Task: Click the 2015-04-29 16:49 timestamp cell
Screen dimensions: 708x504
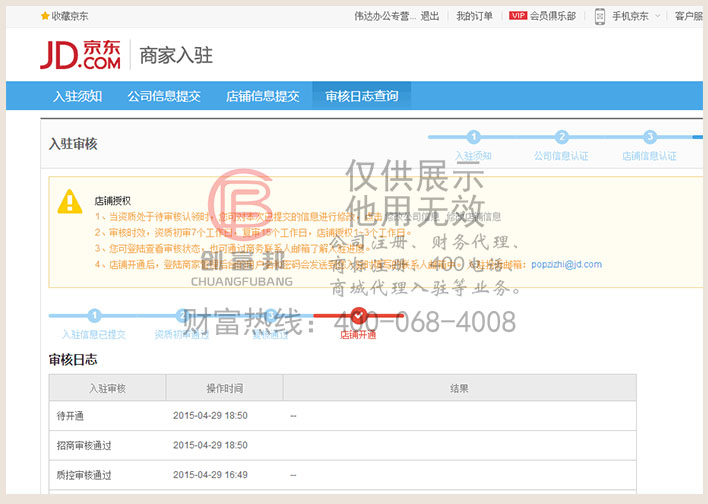Action: pos(210,475)
